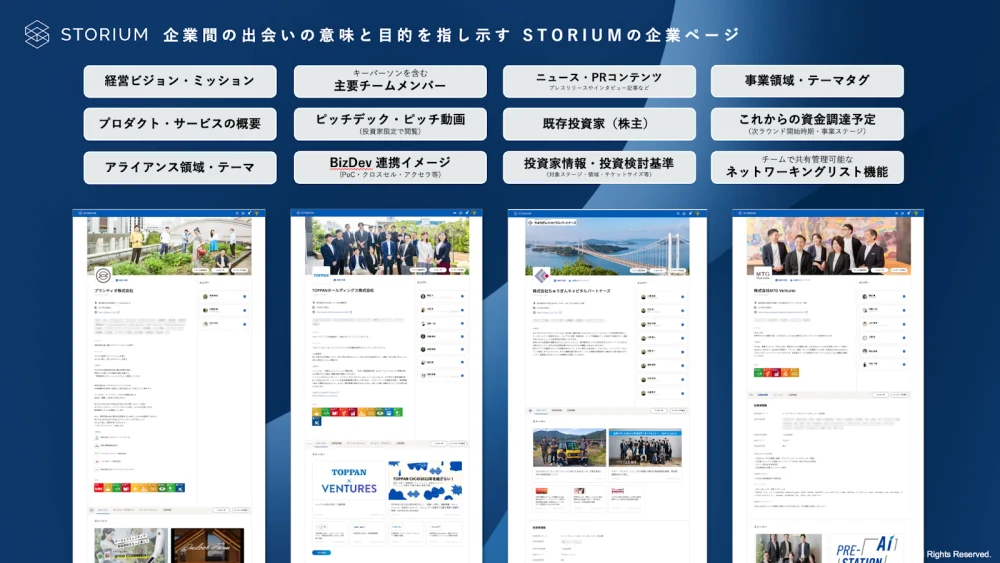1000x563 pixels.
Task: Open the MTG Ventures team cover photo
Action: pyautogui.click(x=828, y=245)
